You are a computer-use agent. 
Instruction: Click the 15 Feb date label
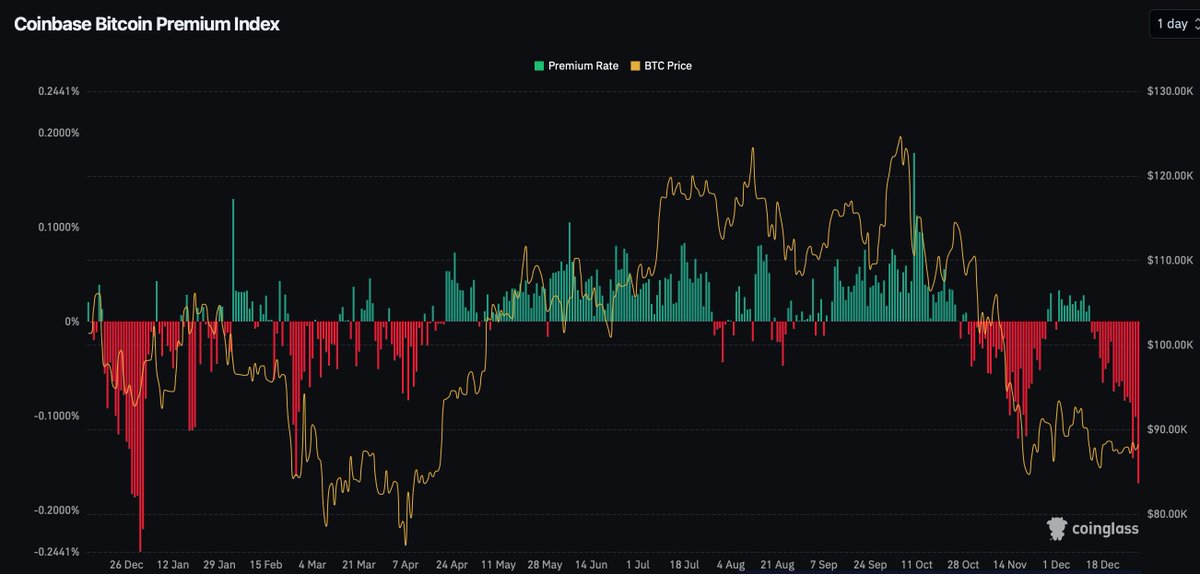tap(267, 565)
